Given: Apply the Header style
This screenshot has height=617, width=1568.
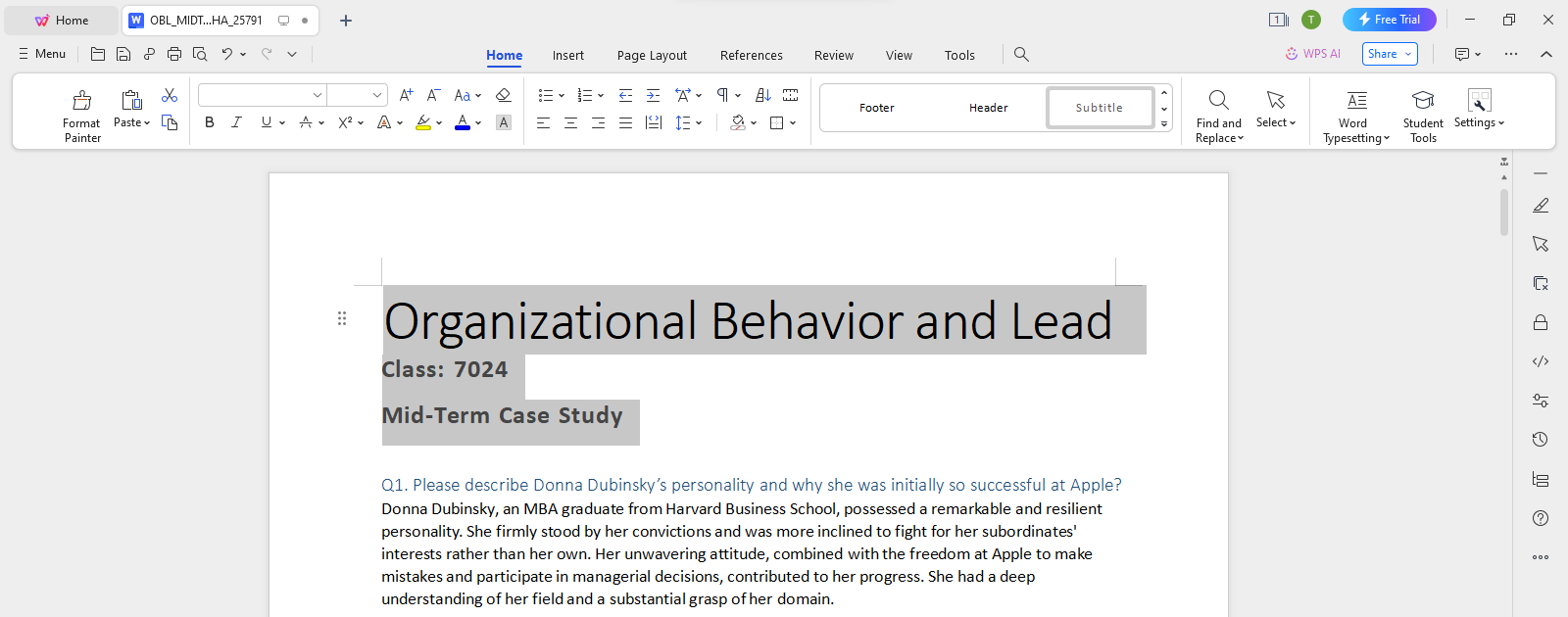Looking at the screenshot, I should click(989, 108).
